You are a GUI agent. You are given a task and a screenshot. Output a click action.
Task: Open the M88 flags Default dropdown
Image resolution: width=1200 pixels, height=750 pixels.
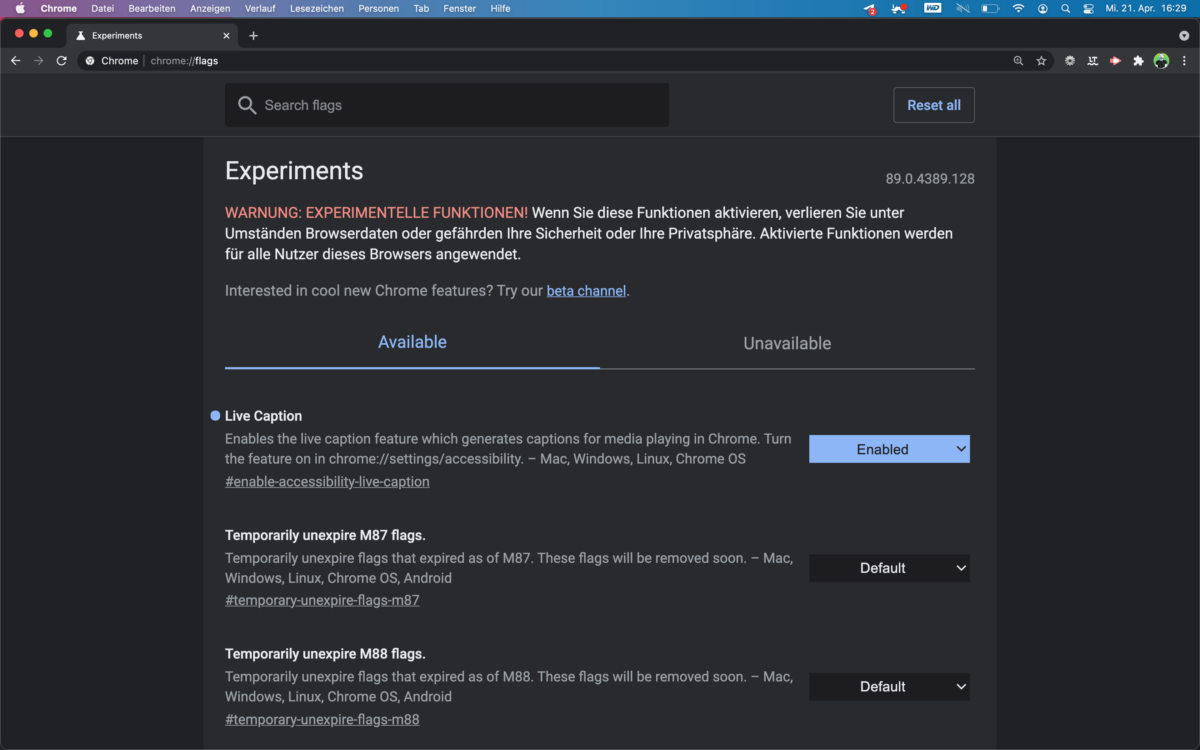[x=889, y=687]
